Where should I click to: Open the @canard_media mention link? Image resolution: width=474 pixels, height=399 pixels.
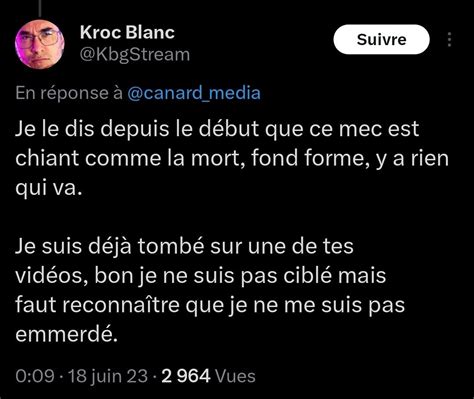tap(194, 93)
